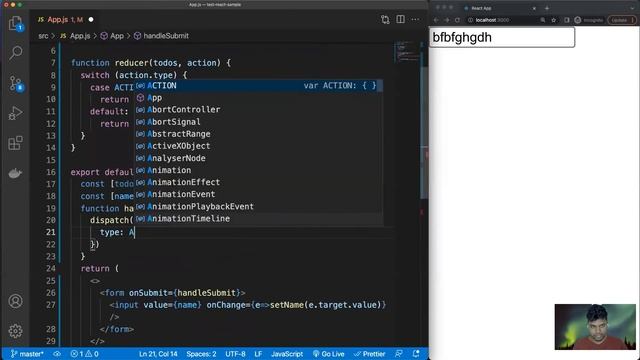Click line number 7 in gutter

53,63
